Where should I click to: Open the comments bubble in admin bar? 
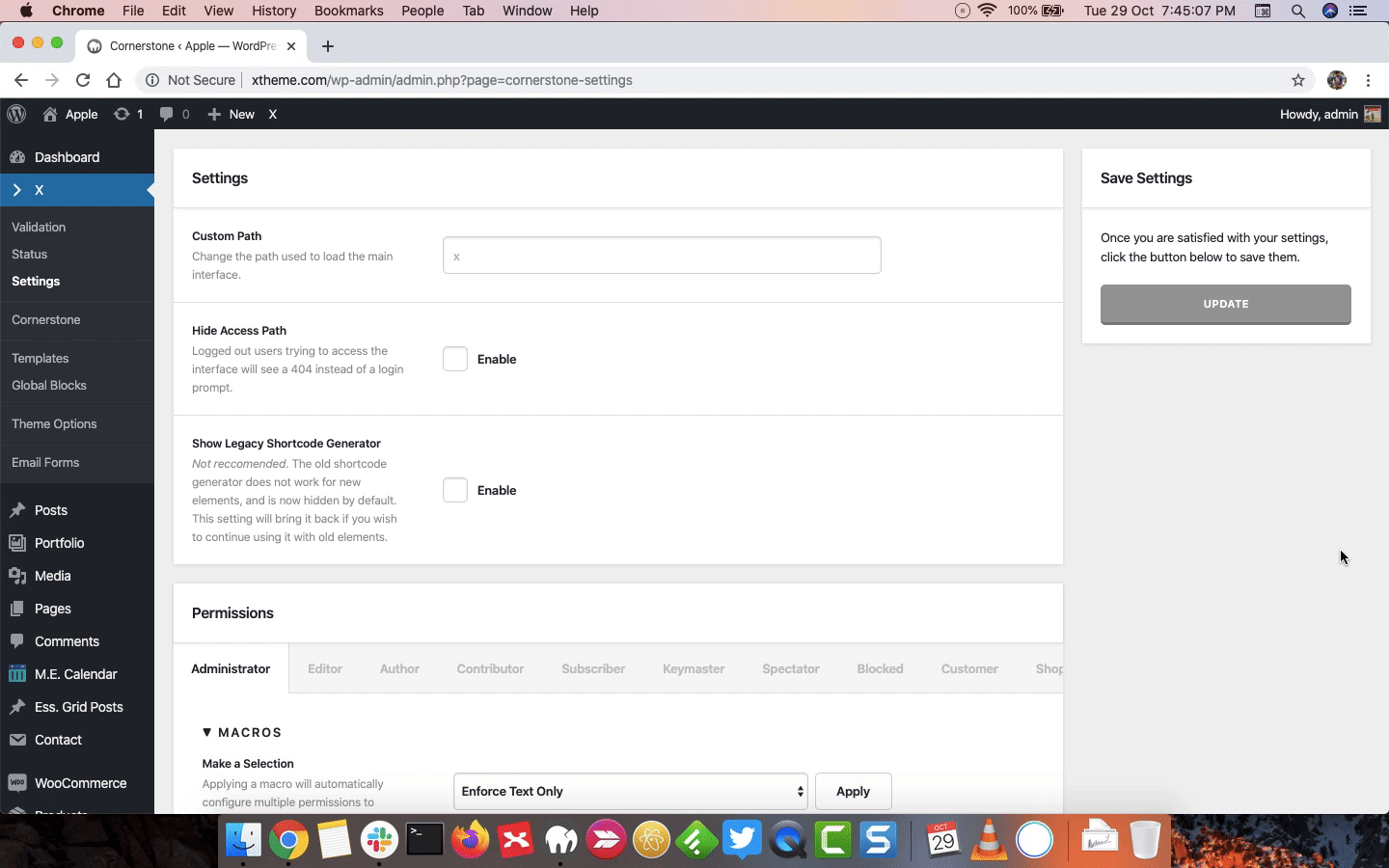[x=167, y=114]
